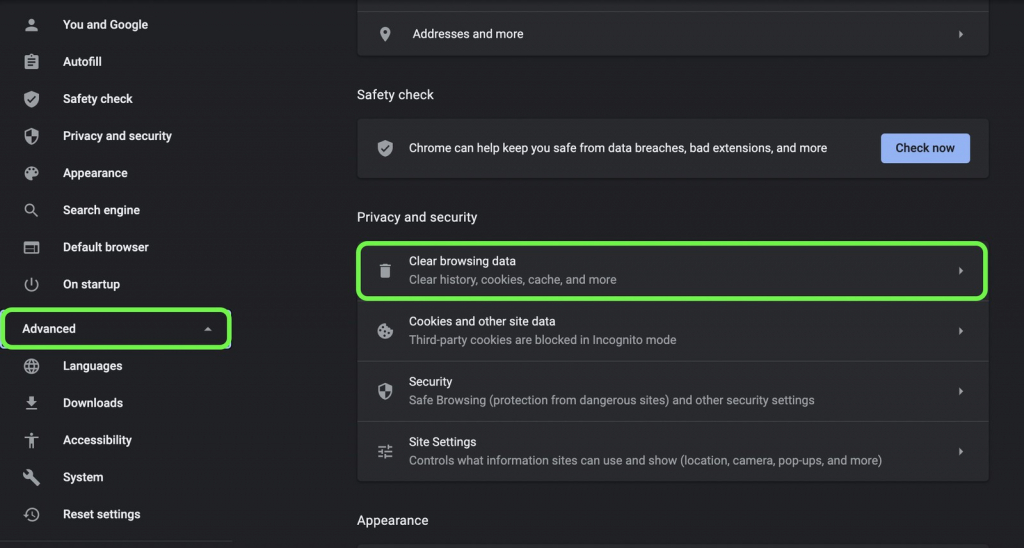Click 'Clear history, cookies, cache, and more' text
1024x548 pixels.
click(513, 280)
